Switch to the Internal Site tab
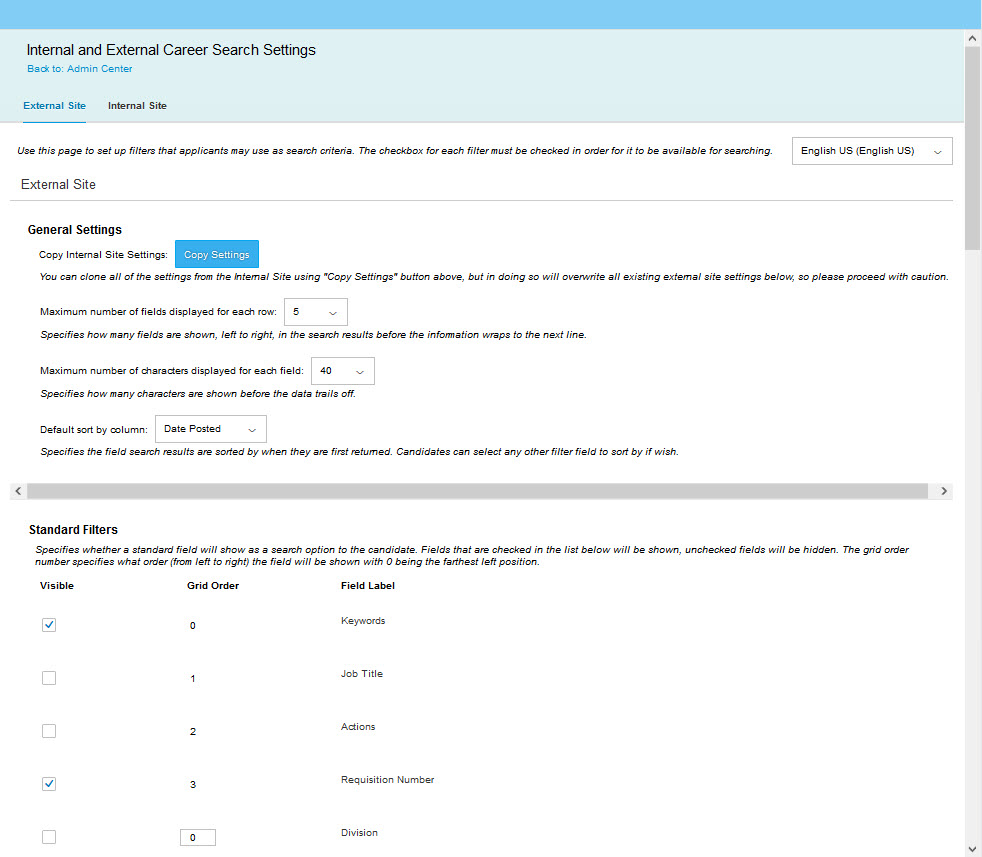The width and height of the screenshot is (982, 857). 137,106
